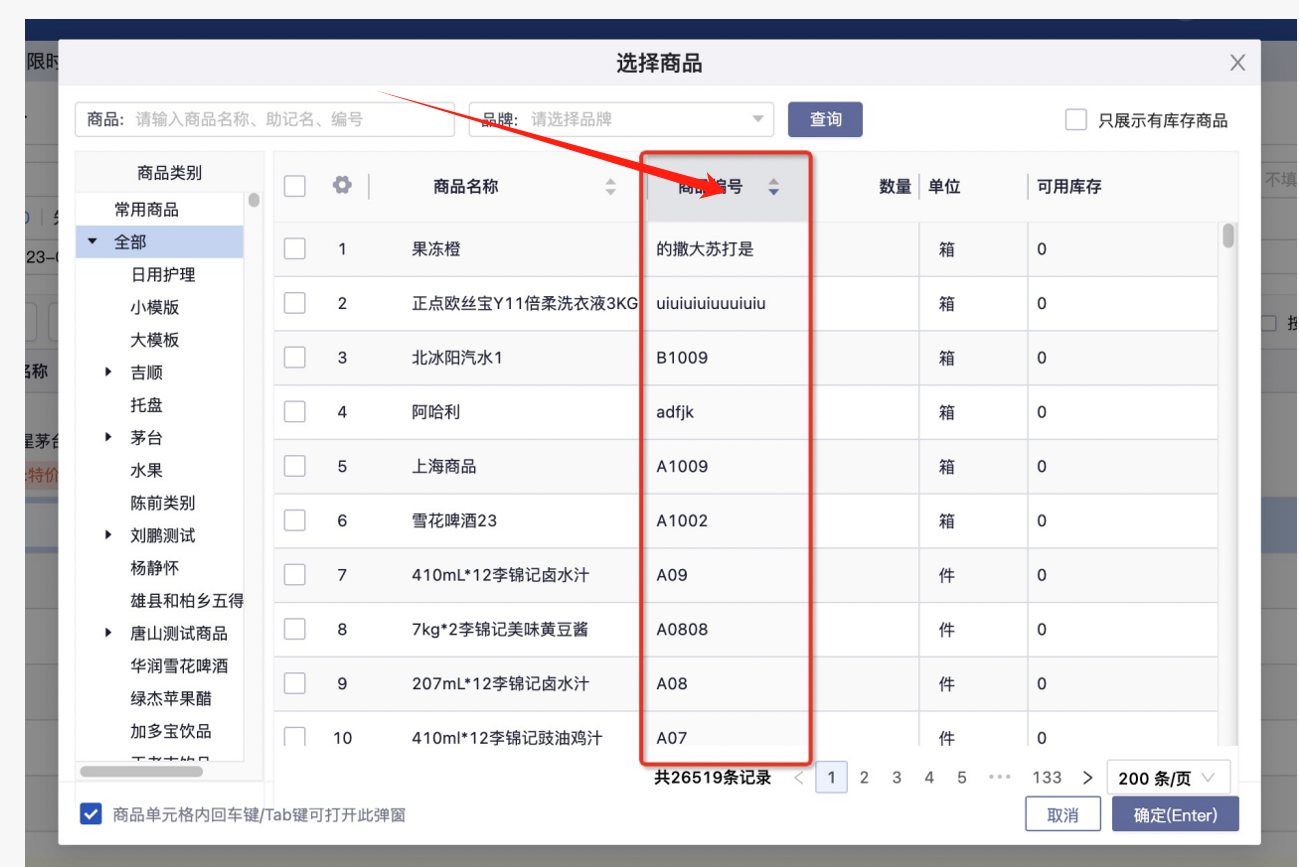The width and height of the screenshot is (1299, 867).
Task: Close the select product dialog
Action: pos(1237,63)
